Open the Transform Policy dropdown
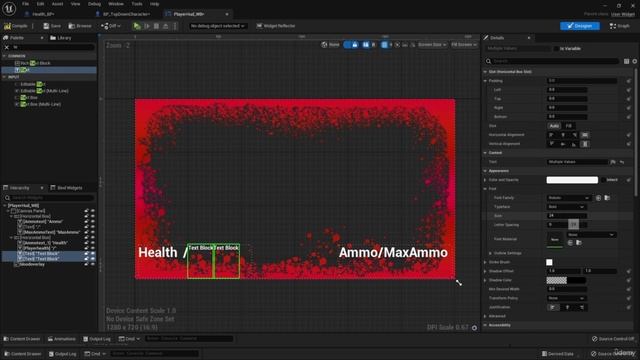640x360 pixels. coord(567,298)
